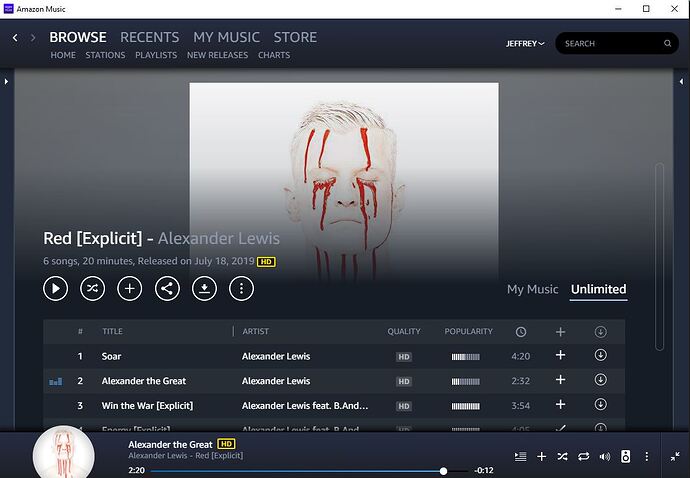
Task: Download the album using circular download icon
Action: tap(204, 288)
